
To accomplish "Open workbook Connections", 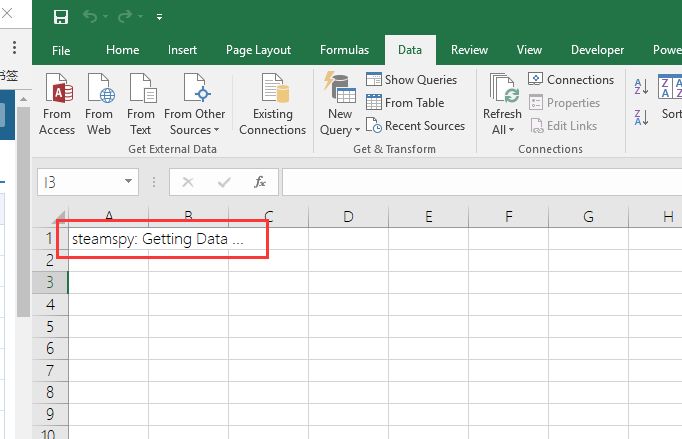I will (x=571, y=80).
